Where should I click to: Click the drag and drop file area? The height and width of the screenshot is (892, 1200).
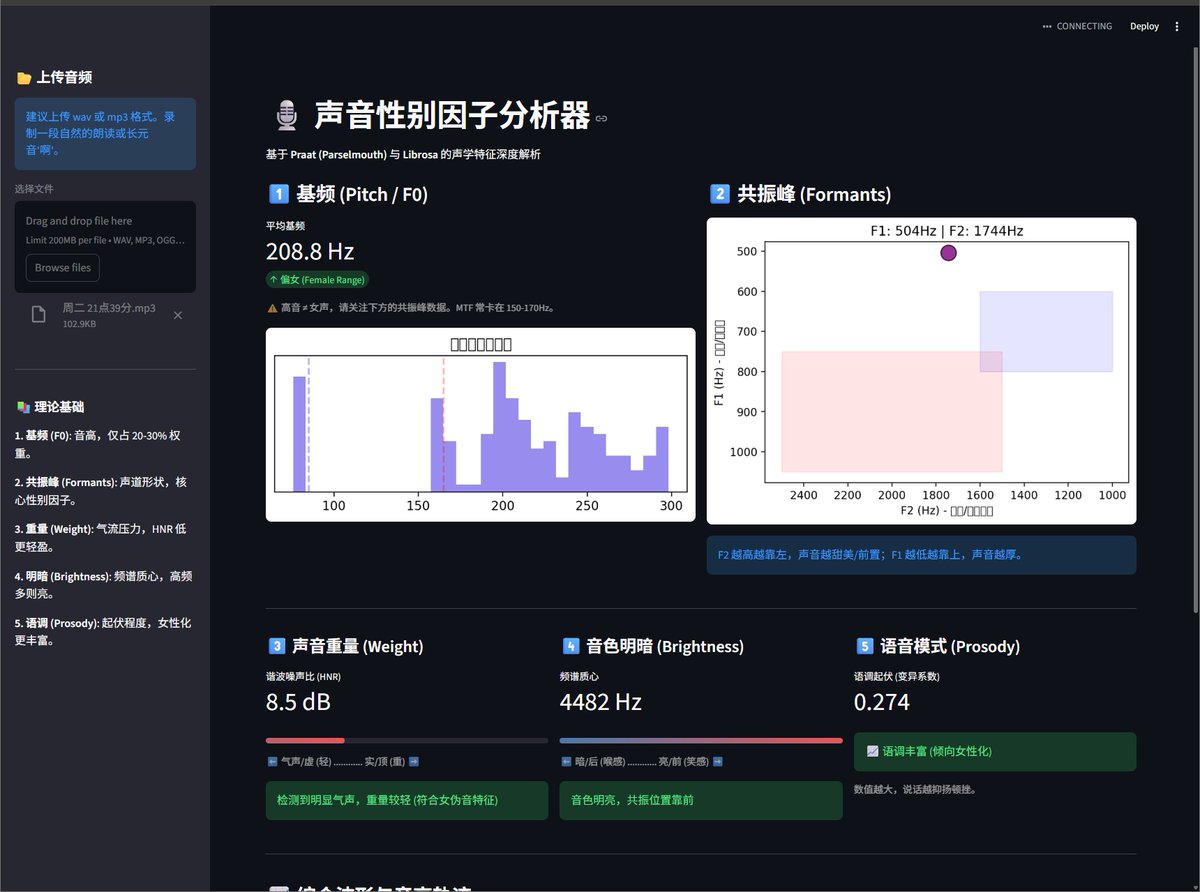click(105, 247)
